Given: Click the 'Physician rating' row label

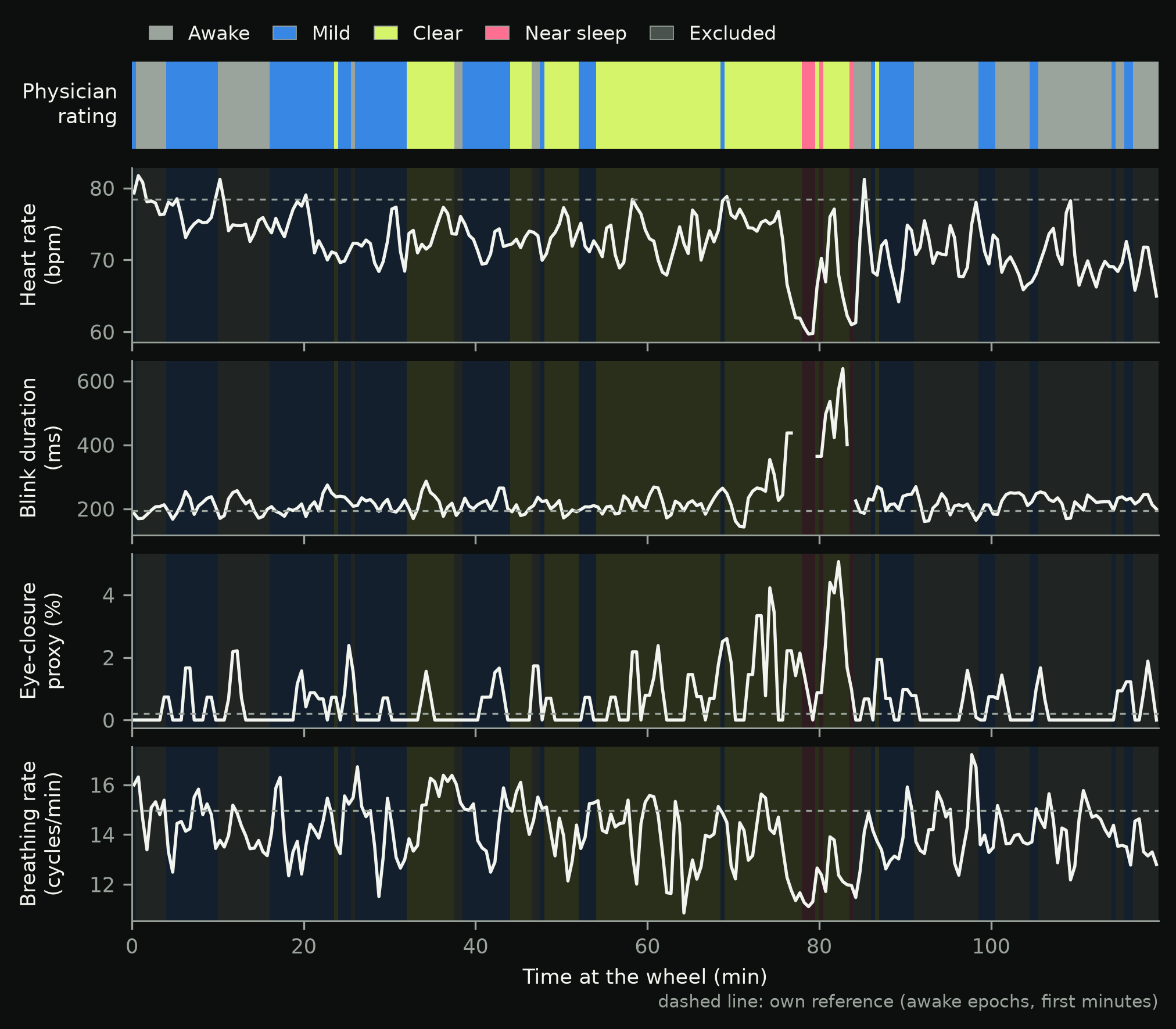Looking at the screenshot, I should point(70,104).
